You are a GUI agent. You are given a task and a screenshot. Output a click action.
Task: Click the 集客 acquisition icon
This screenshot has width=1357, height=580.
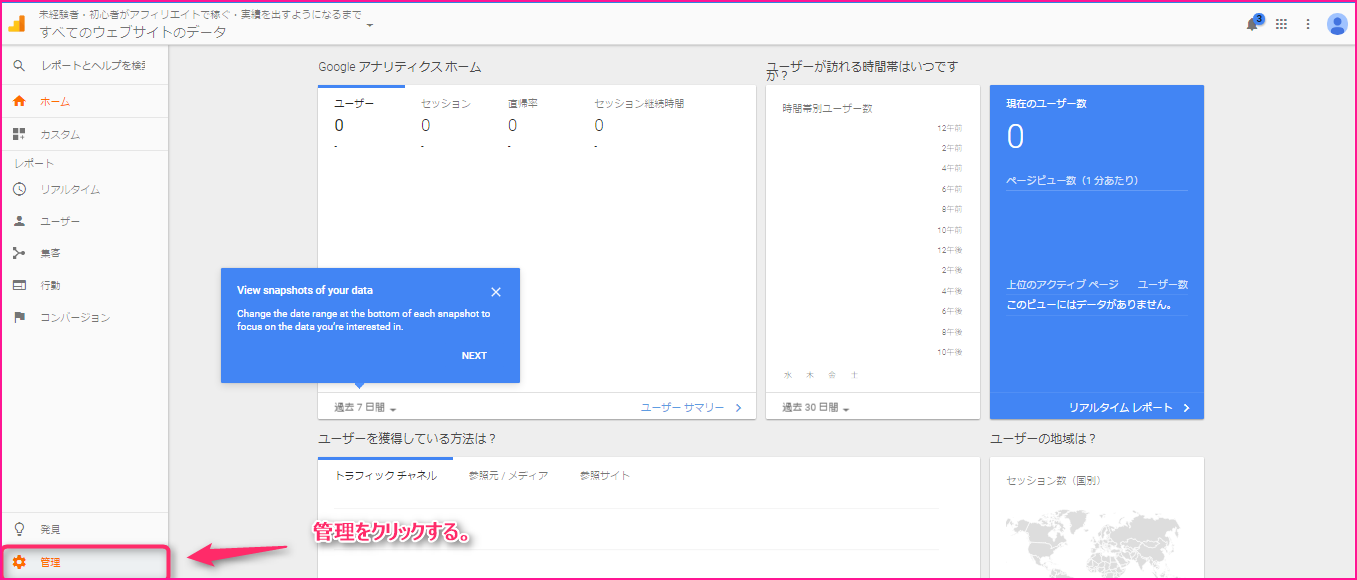click(x=19, y=254)
